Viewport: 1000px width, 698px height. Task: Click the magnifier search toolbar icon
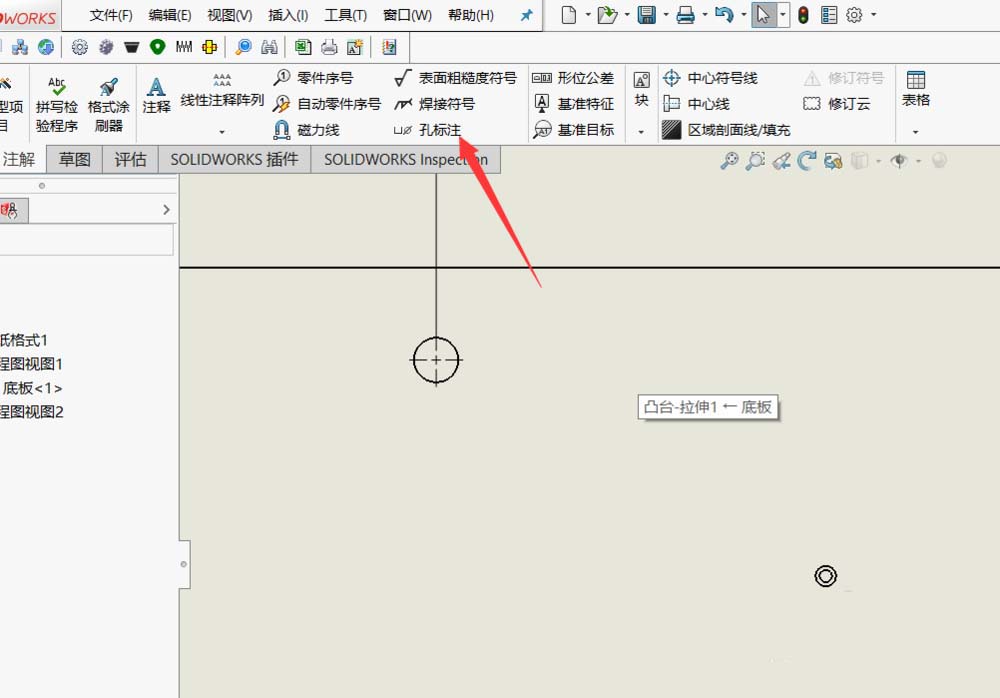244,47
